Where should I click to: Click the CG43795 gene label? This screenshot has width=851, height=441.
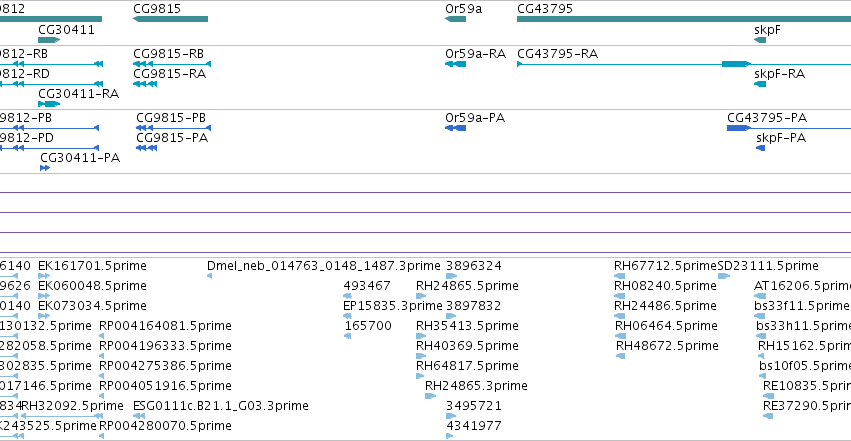point(545,9)
